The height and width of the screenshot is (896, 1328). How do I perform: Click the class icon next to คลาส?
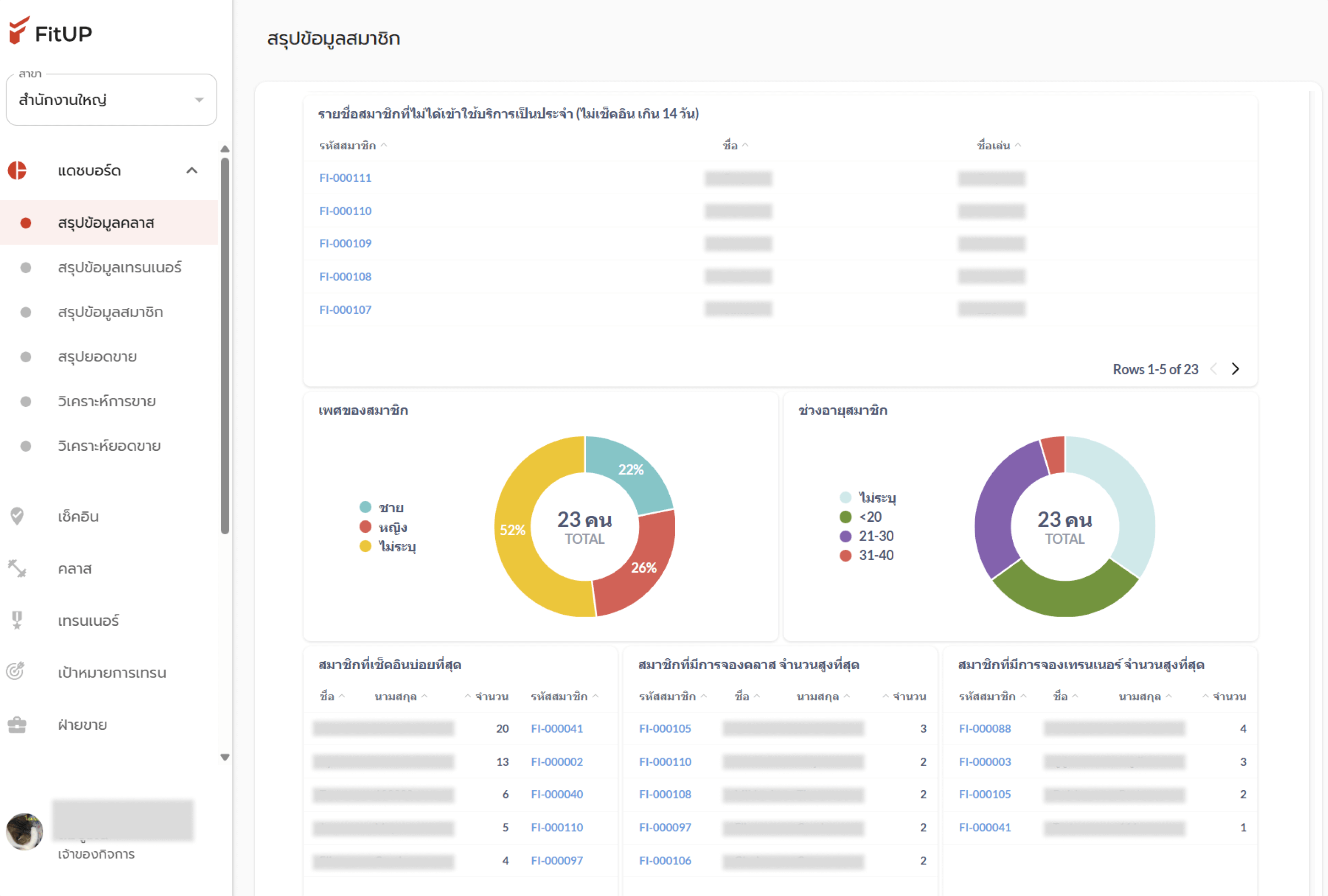[18, 568]
